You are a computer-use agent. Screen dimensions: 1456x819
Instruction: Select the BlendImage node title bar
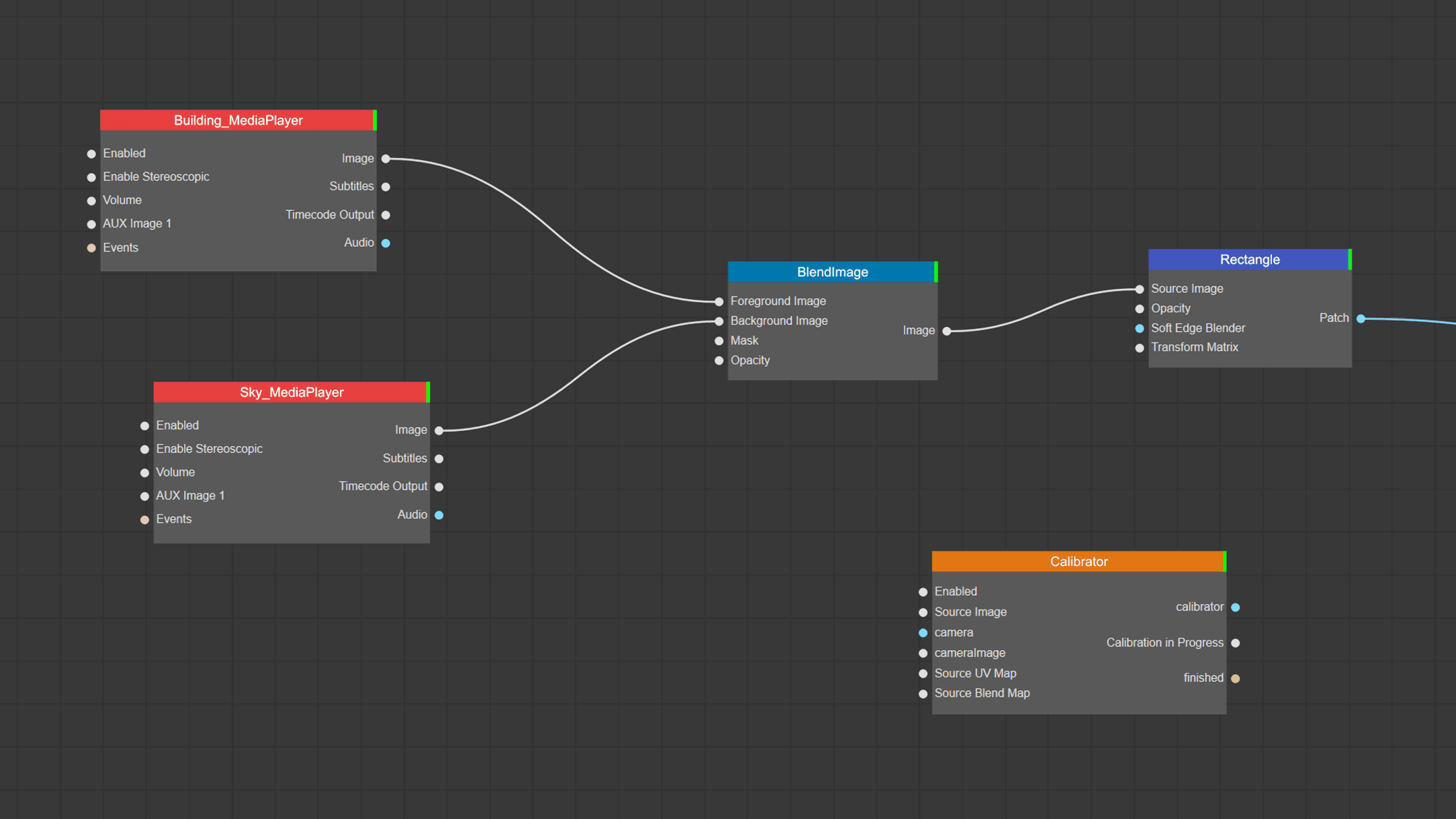click(831, 272)
